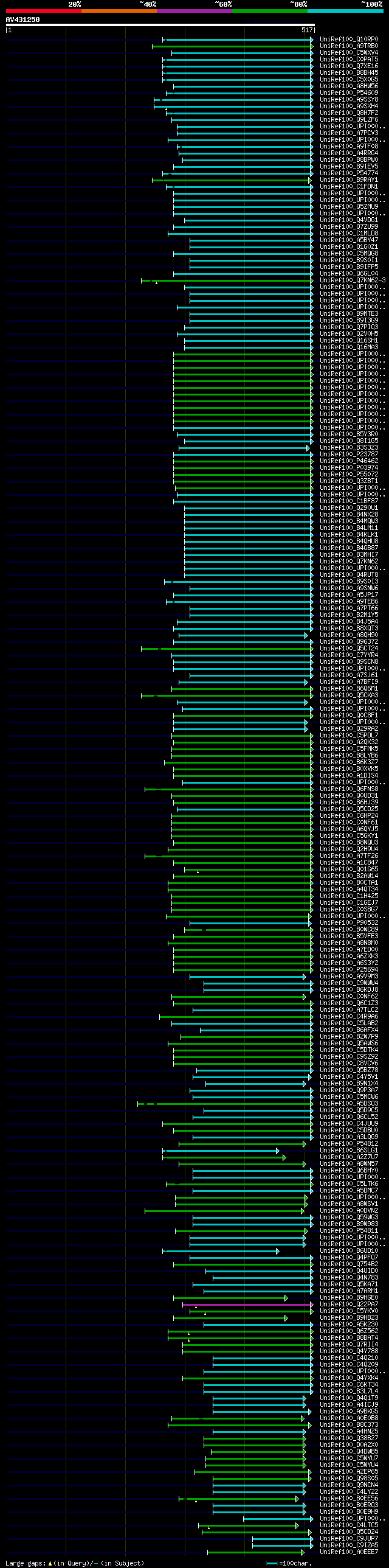Image resolution: width=389 pixels, height=1568 pixels.
Task: Click the UniRef100_B4NX28 label
Action: (x=349, y=515)
